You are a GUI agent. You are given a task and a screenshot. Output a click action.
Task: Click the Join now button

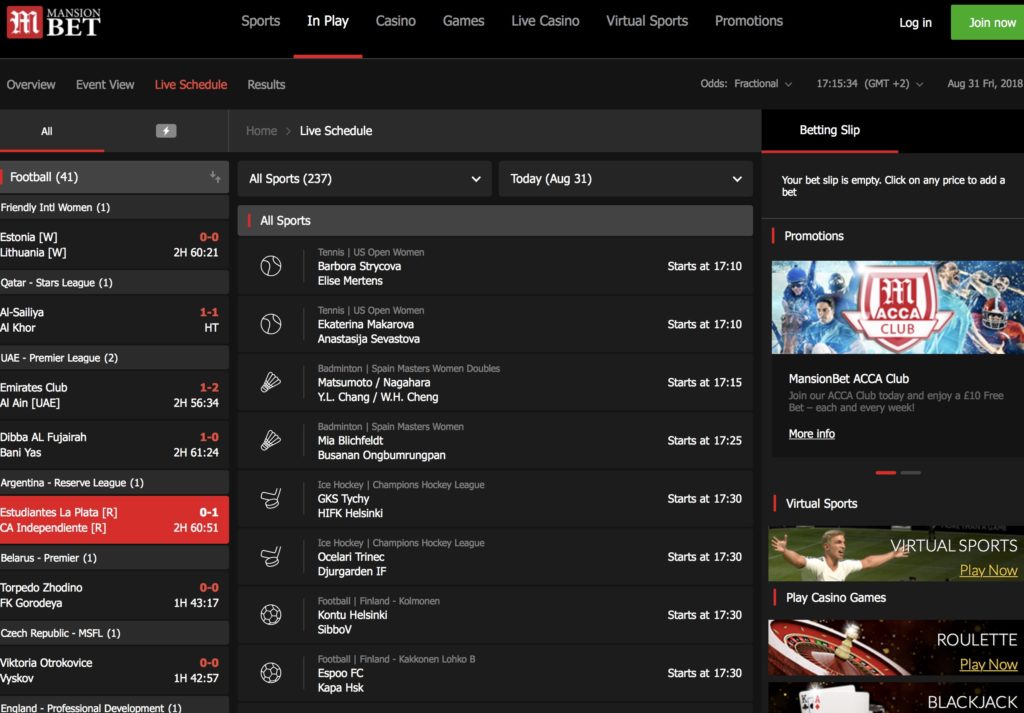989,23
